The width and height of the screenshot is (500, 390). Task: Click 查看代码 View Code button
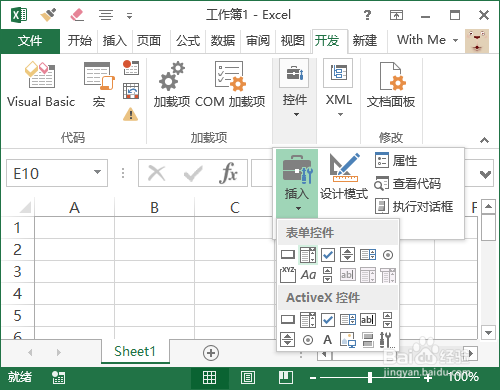point(407,183)
